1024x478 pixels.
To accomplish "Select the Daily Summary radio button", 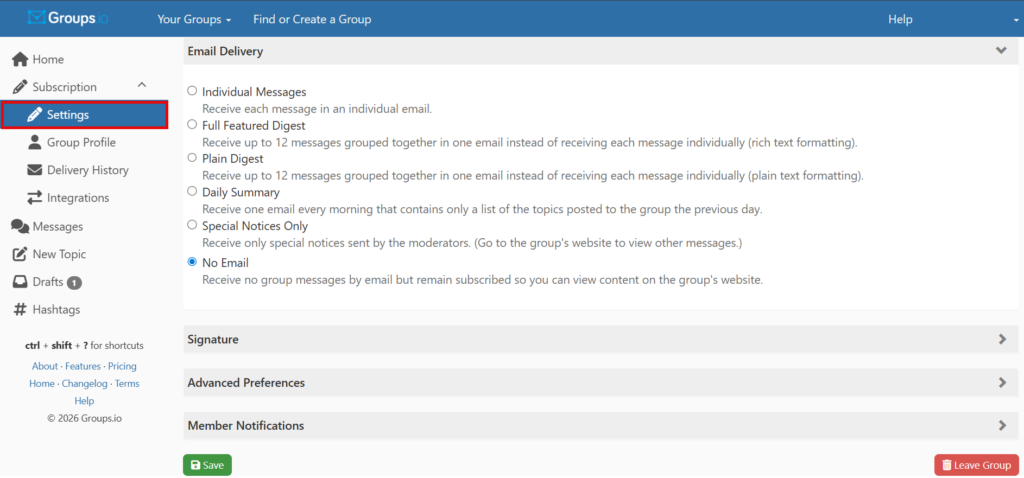I will [192, 191].
